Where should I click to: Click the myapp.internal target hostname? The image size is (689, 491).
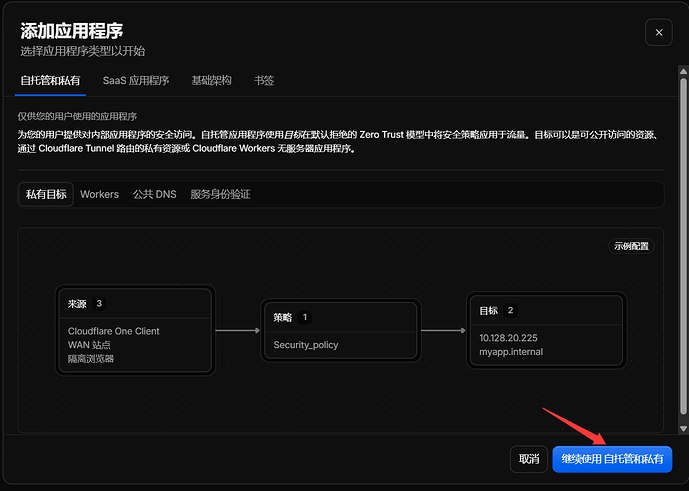tap(511, 352)
